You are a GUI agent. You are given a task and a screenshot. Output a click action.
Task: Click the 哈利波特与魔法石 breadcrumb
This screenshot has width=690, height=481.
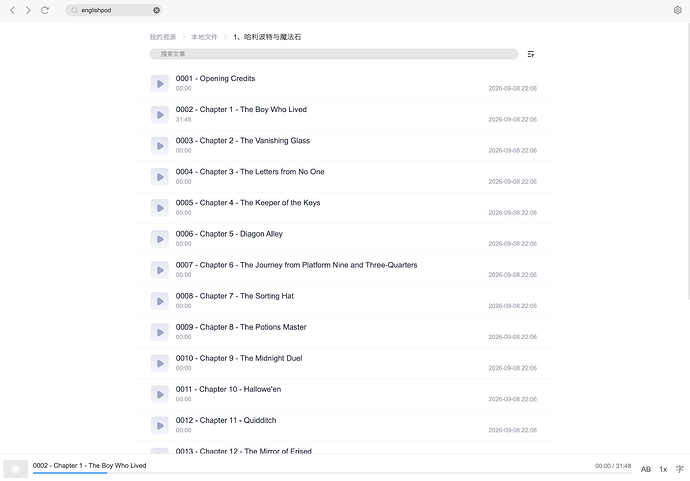tap(267, 37)
